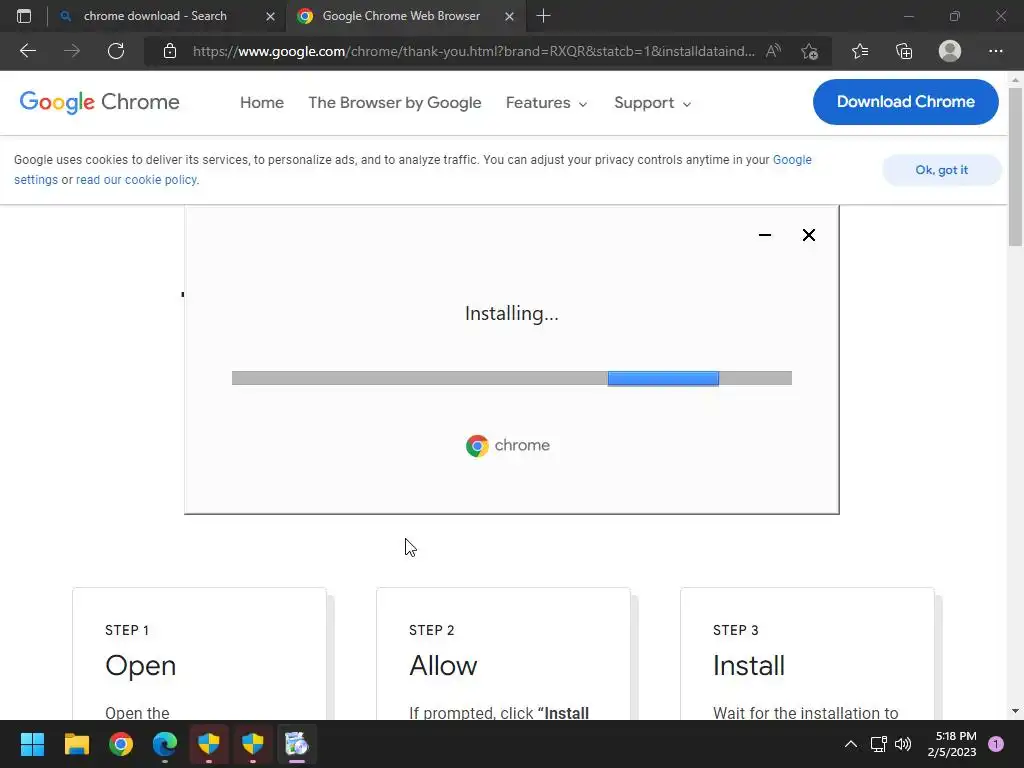This screenshot has width=1024, height=768.
Task: Open the read our cookie policy link
Action: (137, 180)
